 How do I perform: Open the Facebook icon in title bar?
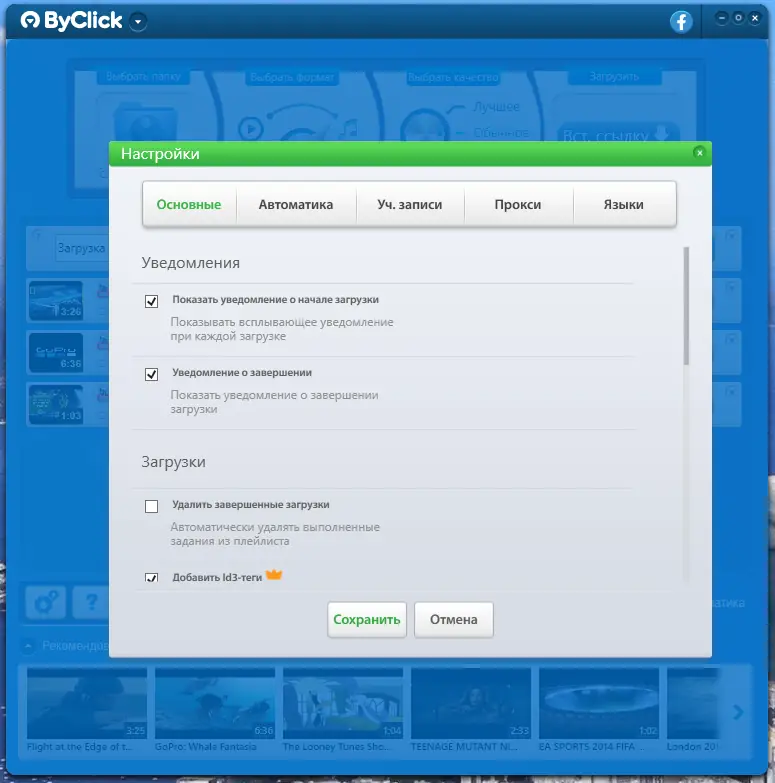coord(681,21)
